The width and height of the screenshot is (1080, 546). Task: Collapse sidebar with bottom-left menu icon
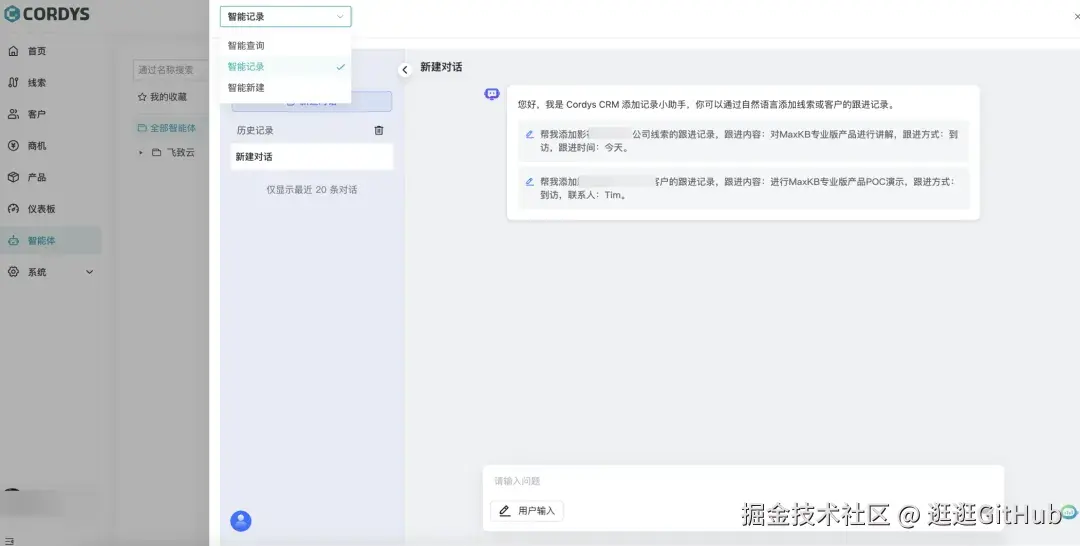9,540
